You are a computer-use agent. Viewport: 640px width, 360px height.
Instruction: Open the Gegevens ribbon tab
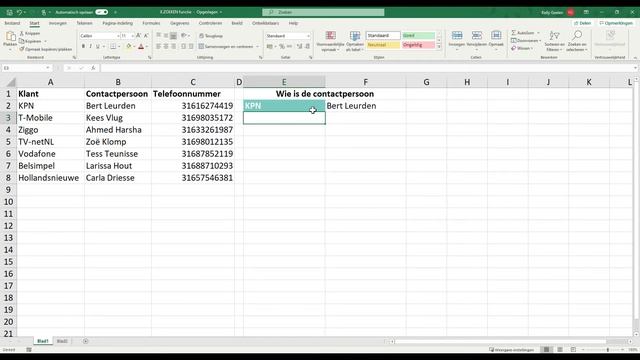(180, 23)
